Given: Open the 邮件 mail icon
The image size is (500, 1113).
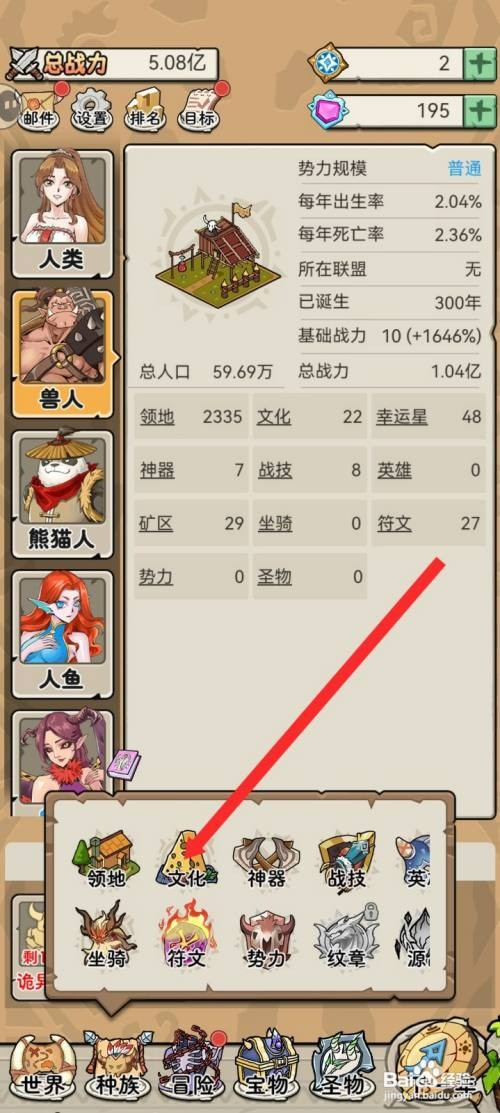Looking at the screenshot, I should (x=40, y=106).
